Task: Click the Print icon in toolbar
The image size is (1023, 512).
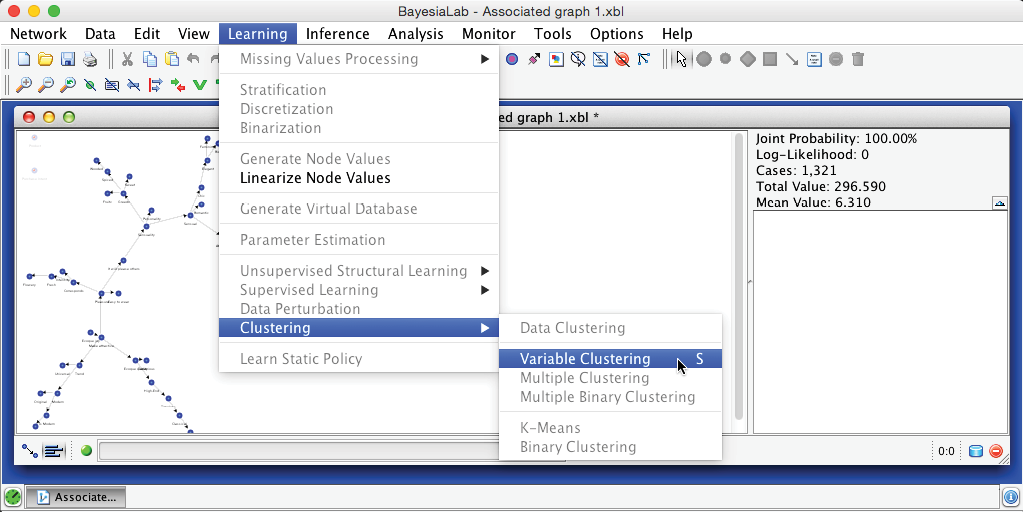Action: tap(90, 59)
